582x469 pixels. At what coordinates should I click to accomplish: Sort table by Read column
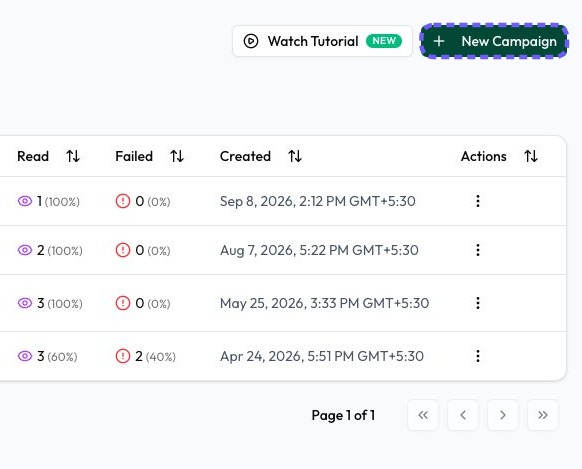pos(73,156)
